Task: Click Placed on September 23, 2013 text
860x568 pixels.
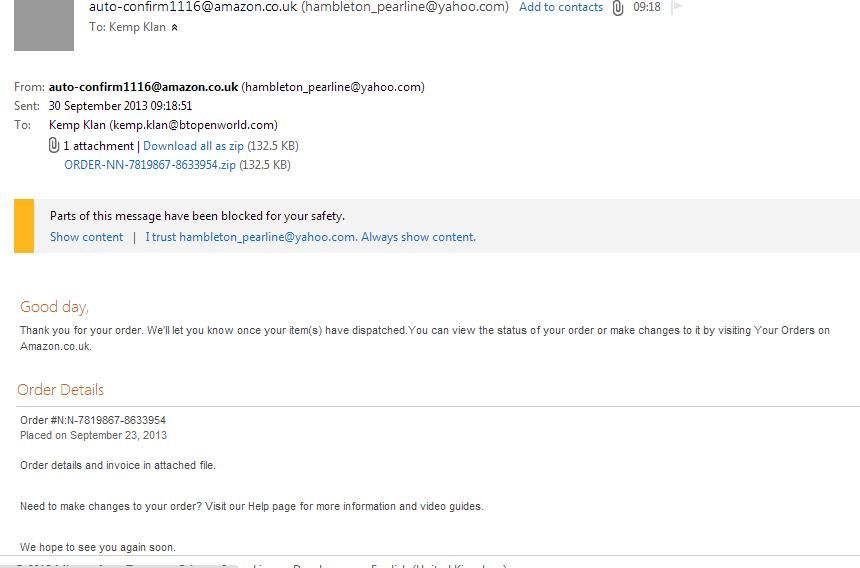Action: pos(94,435)
